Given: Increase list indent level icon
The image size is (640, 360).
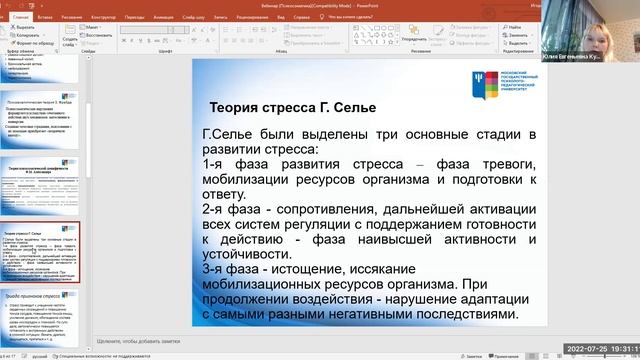Looking at the screenshot, I should tap(264, 29).
